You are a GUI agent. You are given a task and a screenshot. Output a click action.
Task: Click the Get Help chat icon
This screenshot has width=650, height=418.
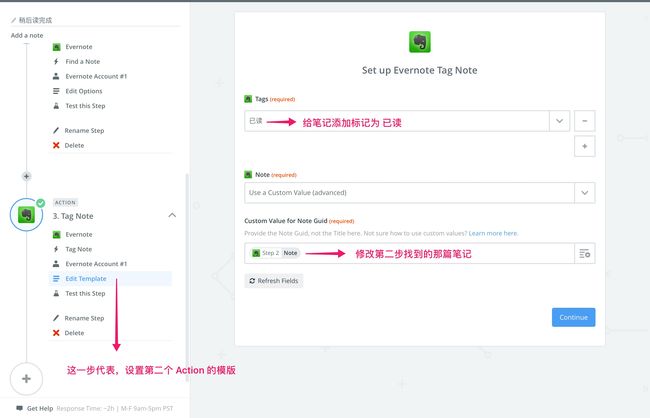point(19,408)
